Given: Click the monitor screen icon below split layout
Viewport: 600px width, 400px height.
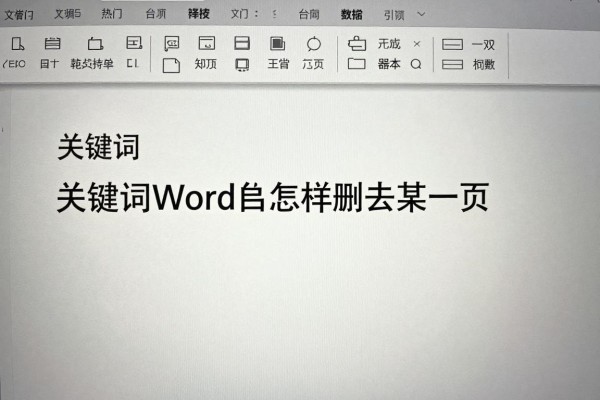Looking at the screenshot, I should pyautogui.click(x=242, y=65).
